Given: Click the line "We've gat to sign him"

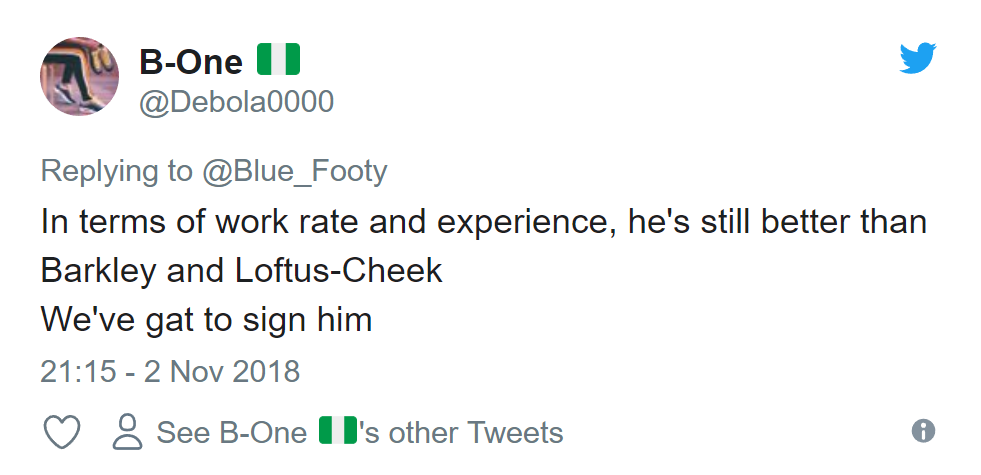Looking at the screenshot, I should click(206, 321).
